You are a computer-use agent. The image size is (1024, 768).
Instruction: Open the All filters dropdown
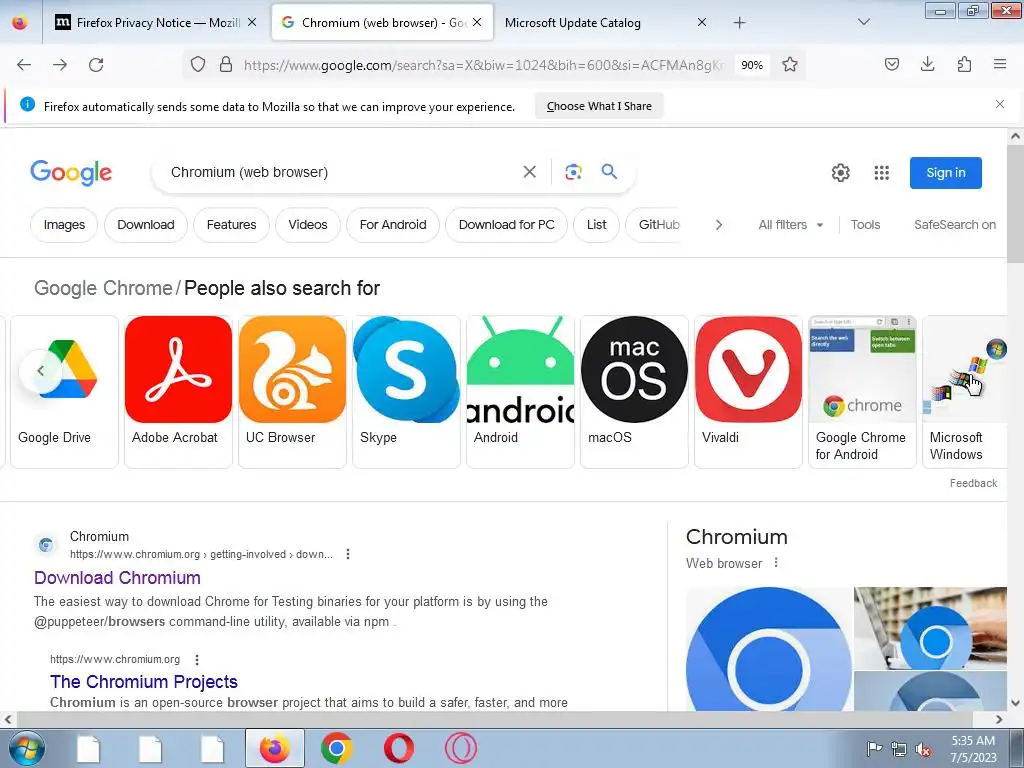790,225
